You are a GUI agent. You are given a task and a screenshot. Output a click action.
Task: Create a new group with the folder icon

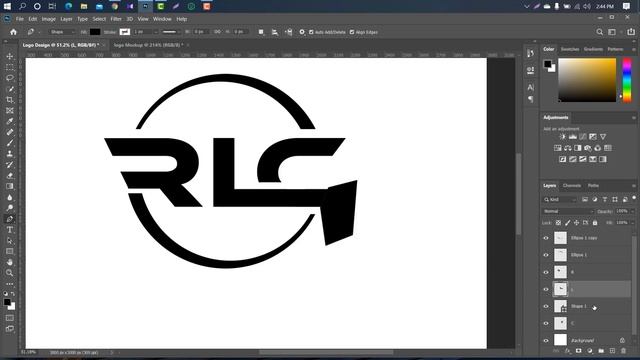pos(601,351)
